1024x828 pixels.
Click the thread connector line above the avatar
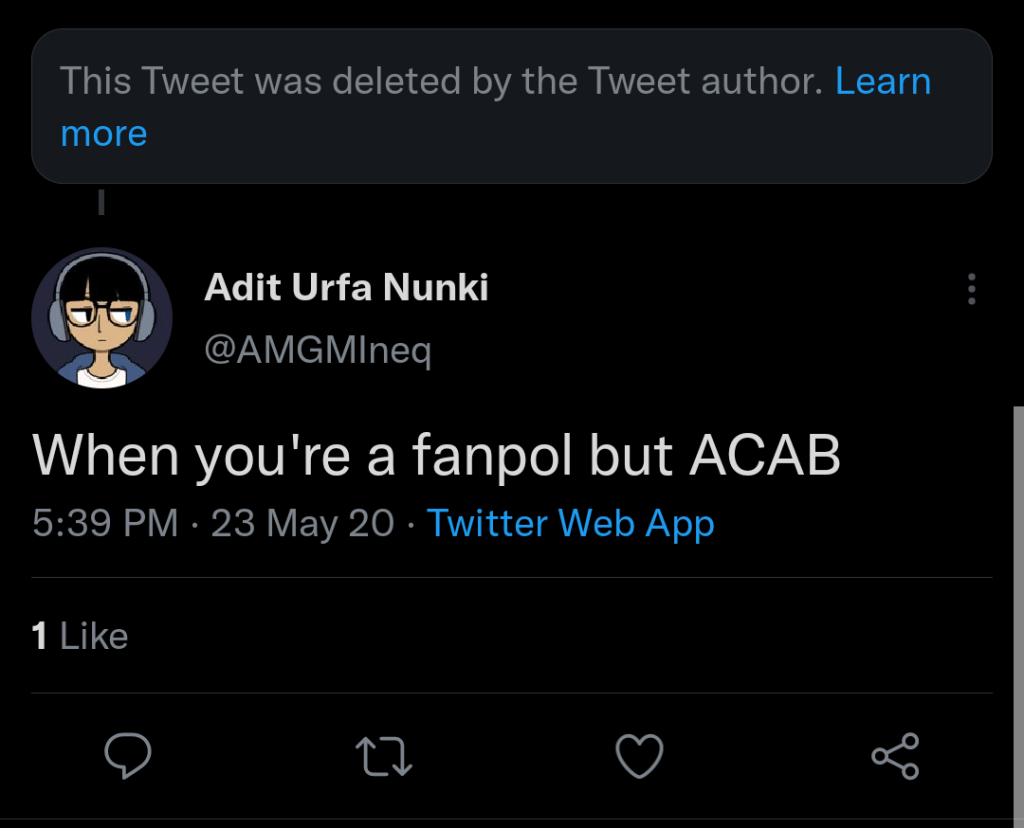click(101, 204)
